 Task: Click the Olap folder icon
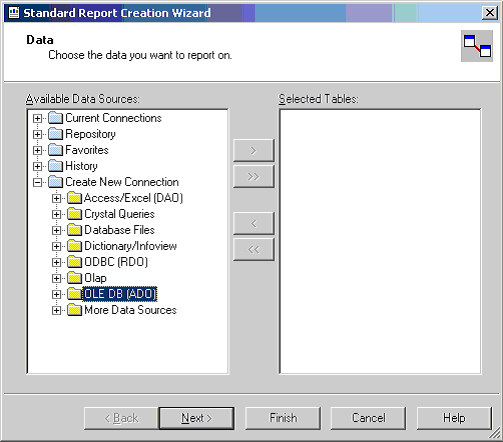pyautogui.click(x=74, y=278)
